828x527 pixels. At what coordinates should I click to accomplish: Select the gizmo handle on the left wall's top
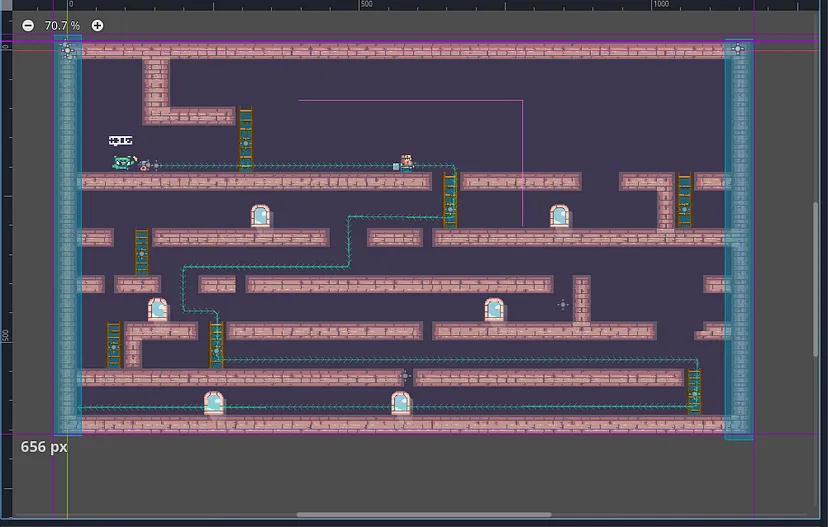(67, 50)
